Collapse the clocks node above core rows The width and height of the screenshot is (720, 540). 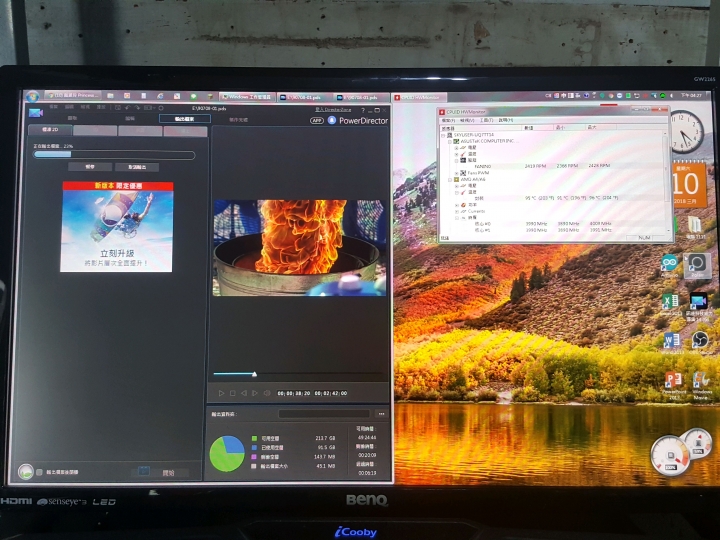pos(456,218)
